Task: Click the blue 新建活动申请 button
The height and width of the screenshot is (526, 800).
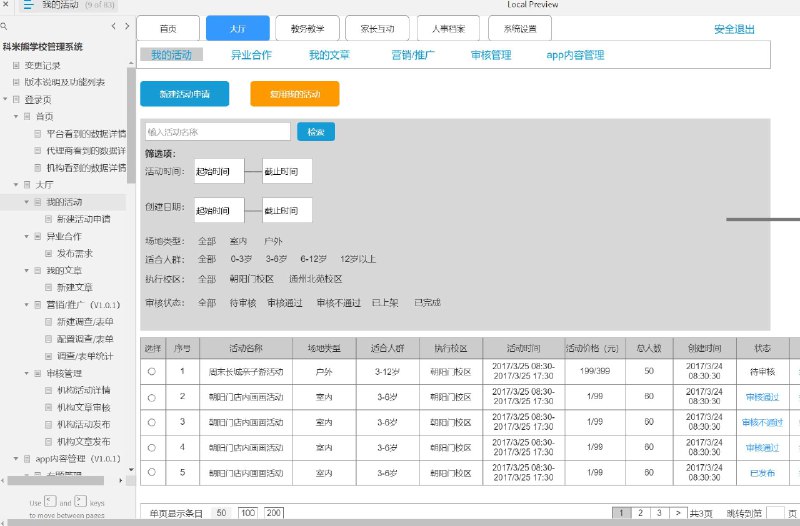Action: coord(185,94)
